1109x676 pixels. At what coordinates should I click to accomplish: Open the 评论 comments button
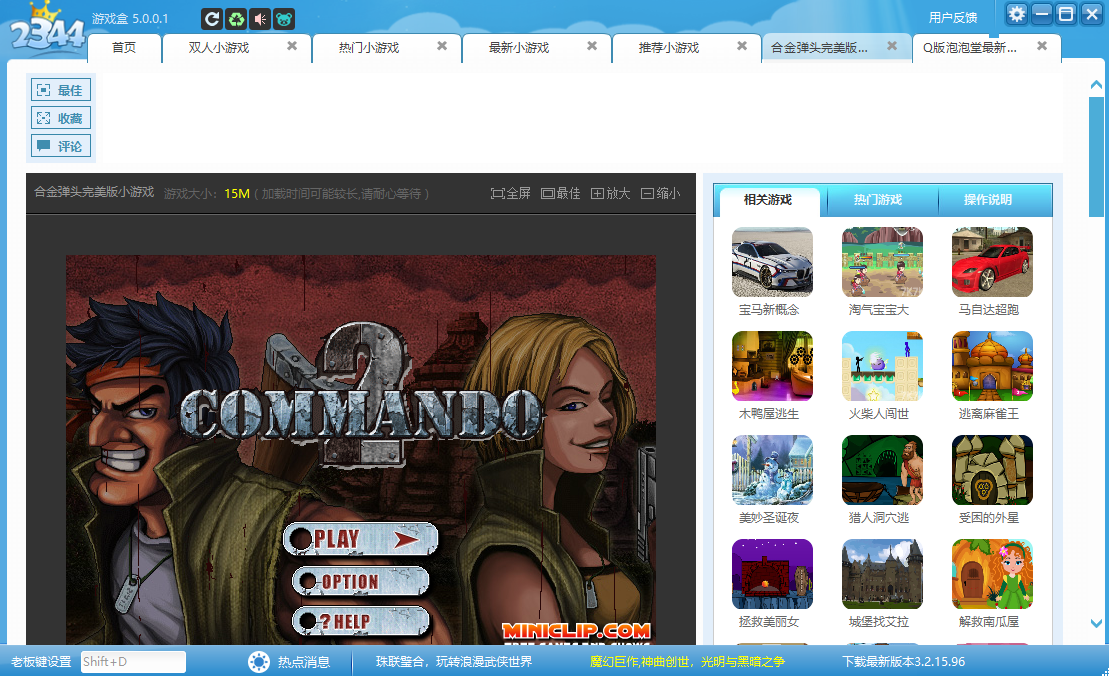point(61,146)
